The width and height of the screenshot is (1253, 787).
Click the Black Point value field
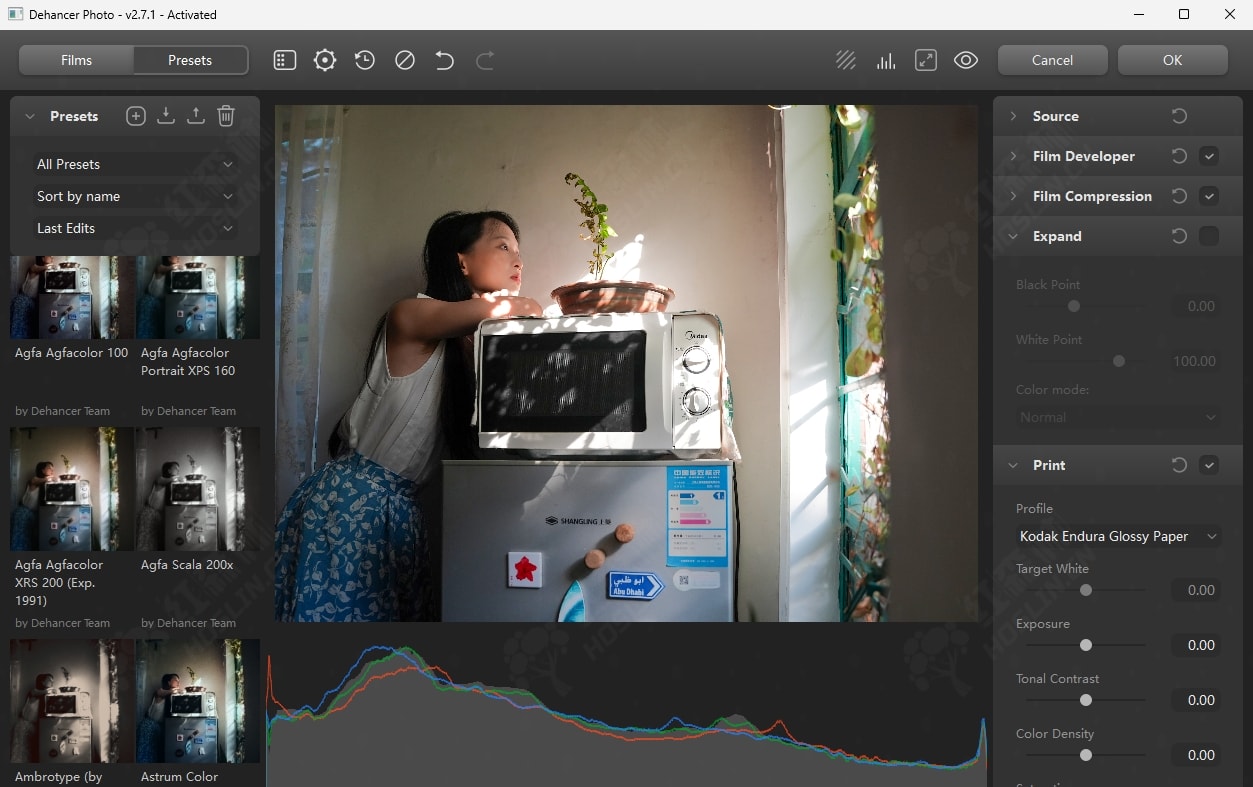click(x=1196, y=306)
